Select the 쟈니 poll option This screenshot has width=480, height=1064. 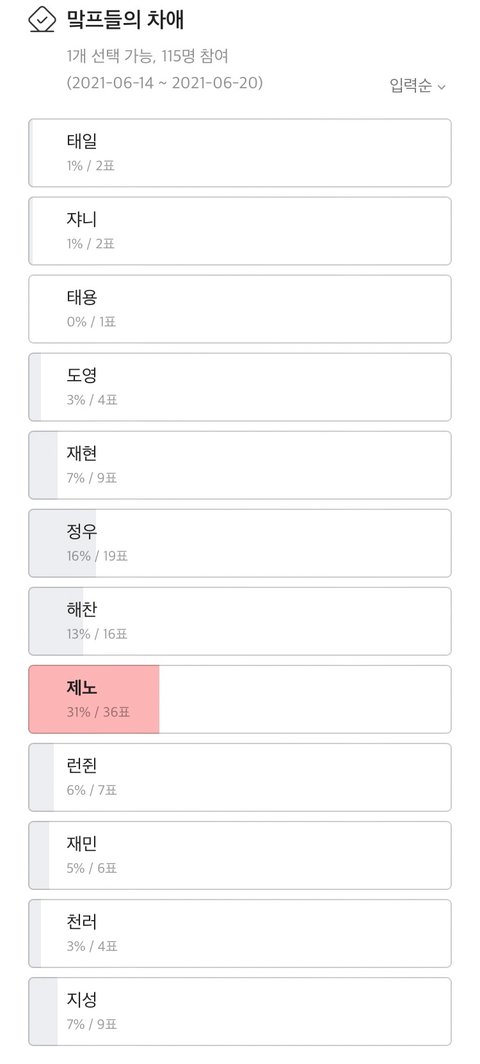point(240,231)
